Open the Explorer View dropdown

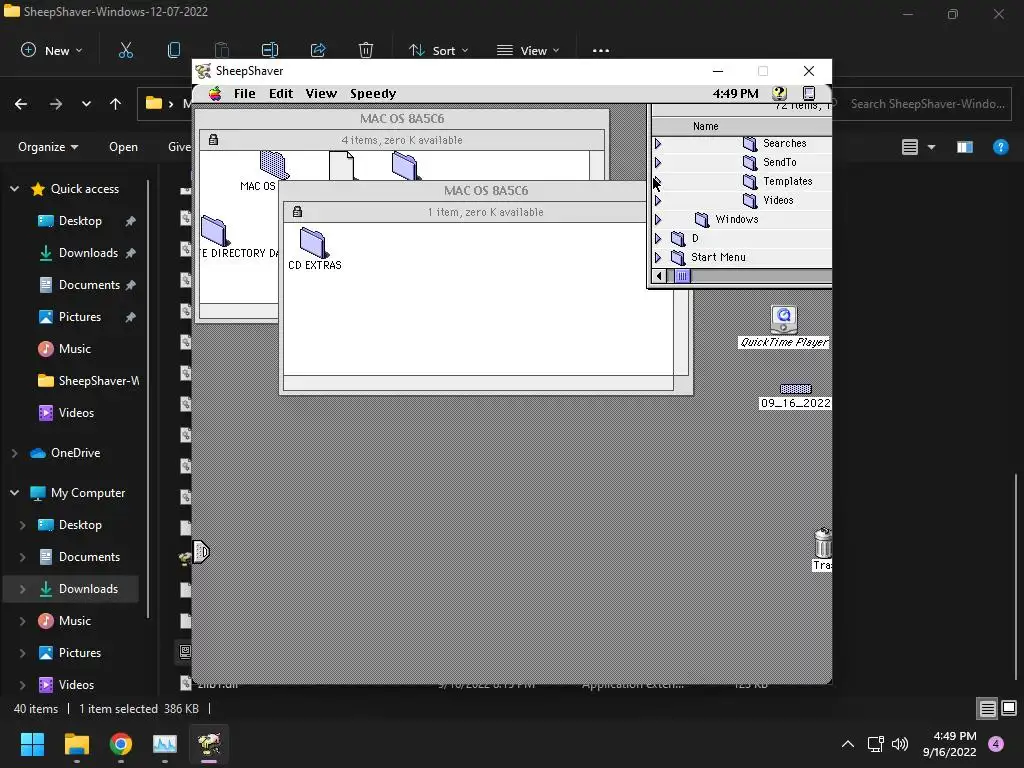click(x=528, y=50)
